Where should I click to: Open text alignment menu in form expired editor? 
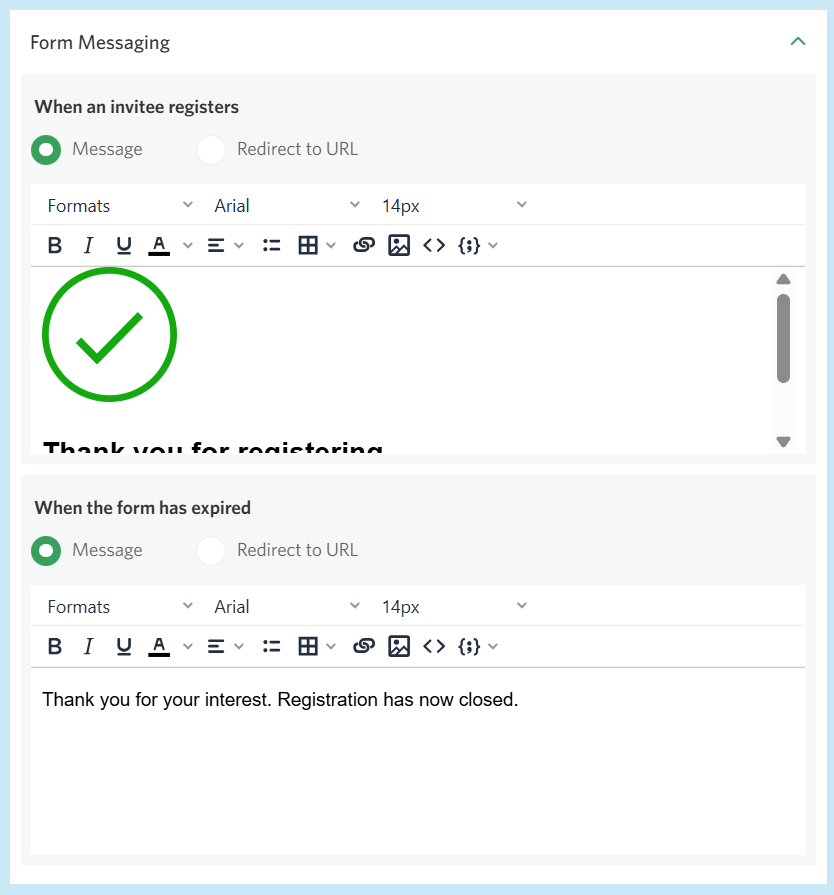point(224,647)
